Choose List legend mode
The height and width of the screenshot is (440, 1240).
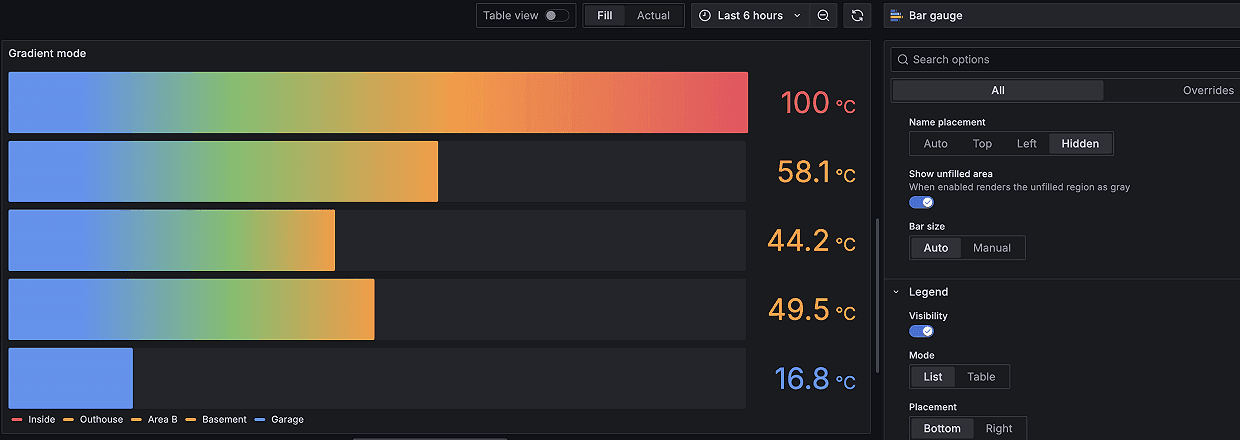933,377
